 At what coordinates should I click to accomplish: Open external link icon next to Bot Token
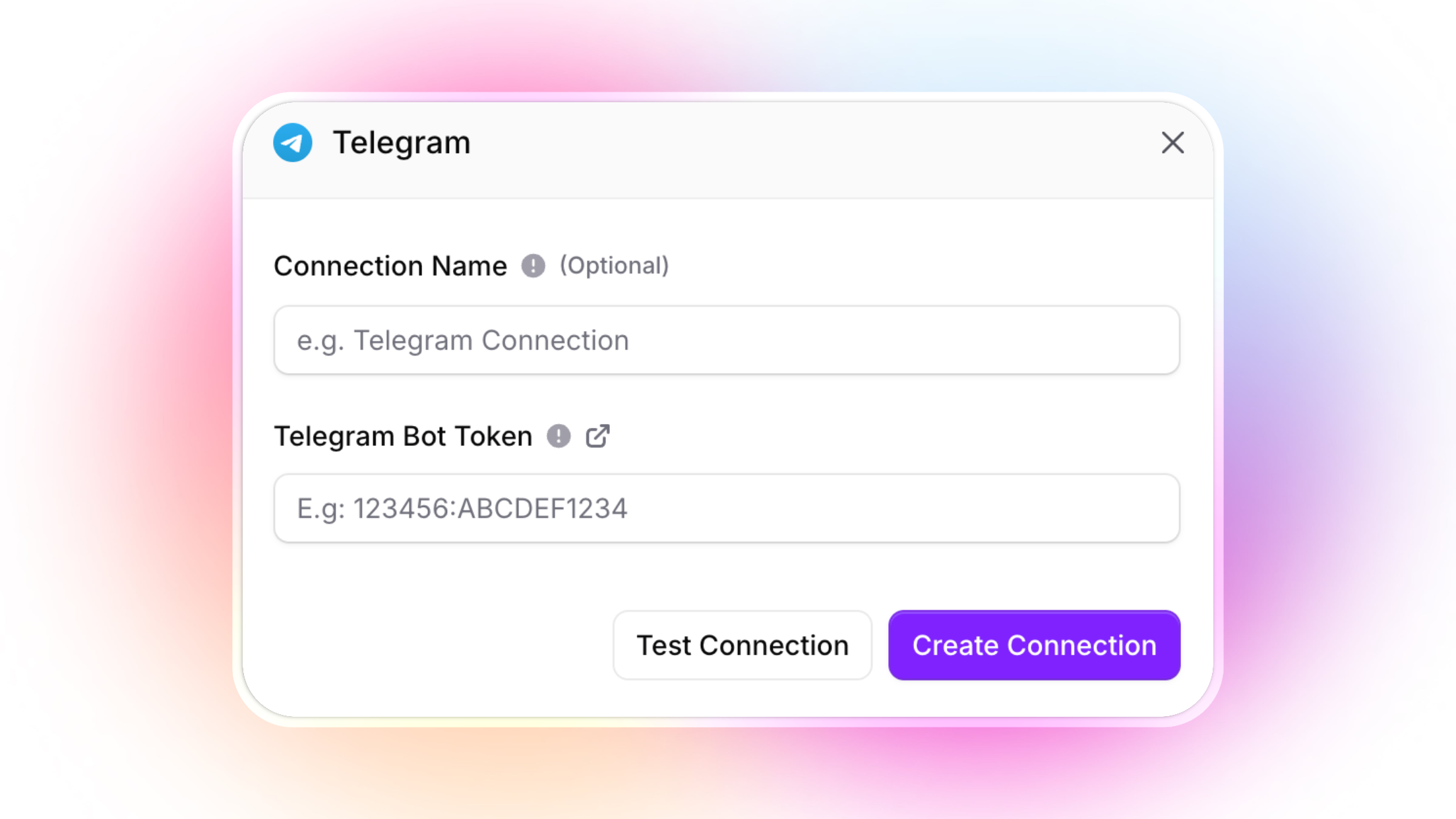(597, 436)
